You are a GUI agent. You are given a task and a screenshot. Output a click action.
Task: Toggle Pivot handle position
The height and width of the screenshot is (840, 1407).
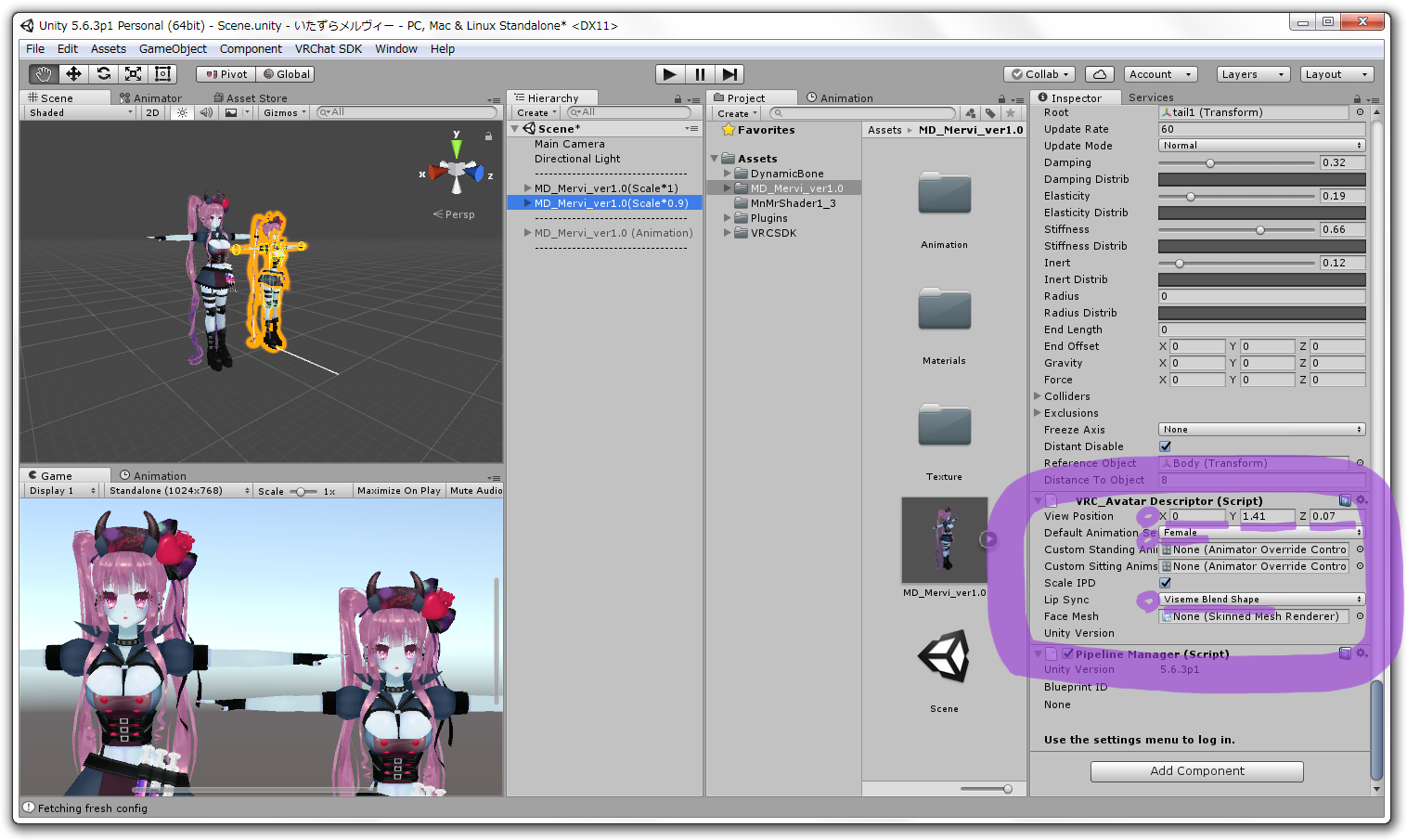pyautogui.click(x=226, y=74)
